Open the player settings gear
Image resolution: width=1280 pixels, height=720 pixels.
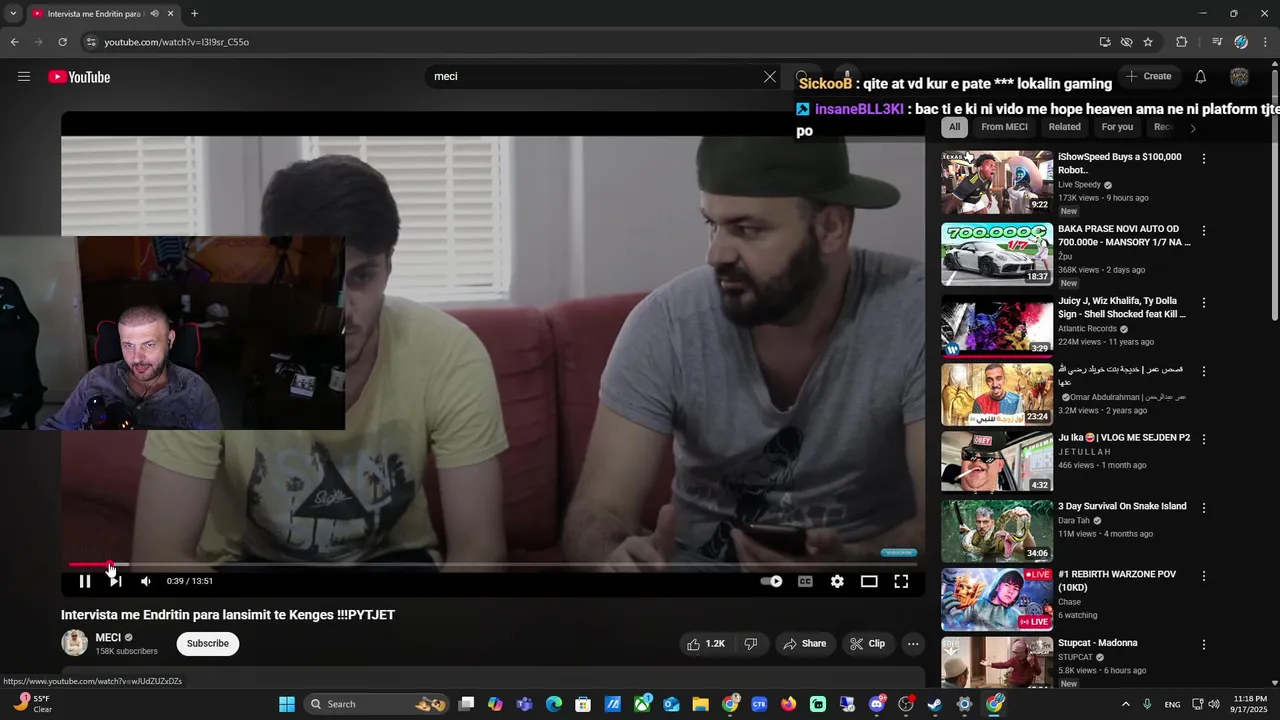click(837, 581)
